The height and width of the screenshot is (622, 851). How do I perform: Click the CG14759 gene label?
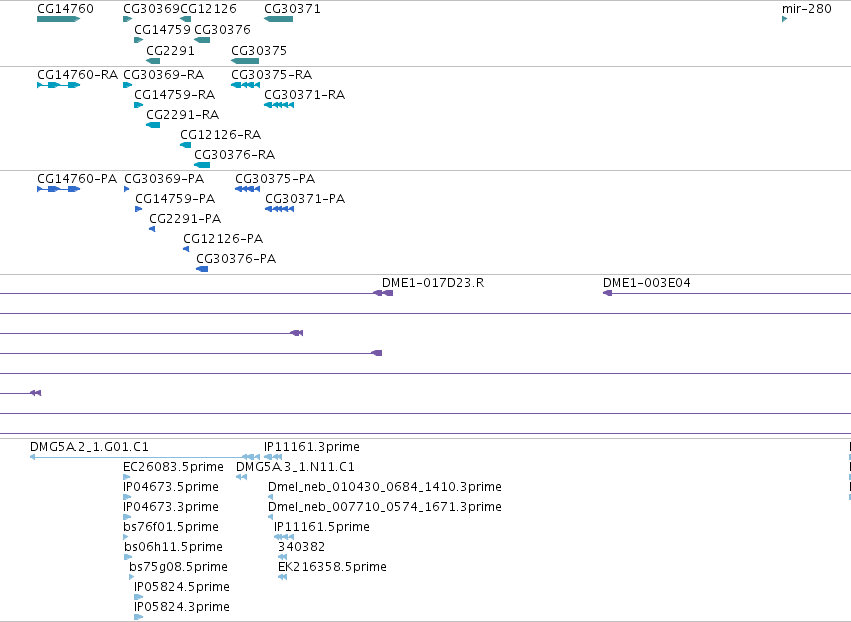pyautogui.click(x=162, y=29)
